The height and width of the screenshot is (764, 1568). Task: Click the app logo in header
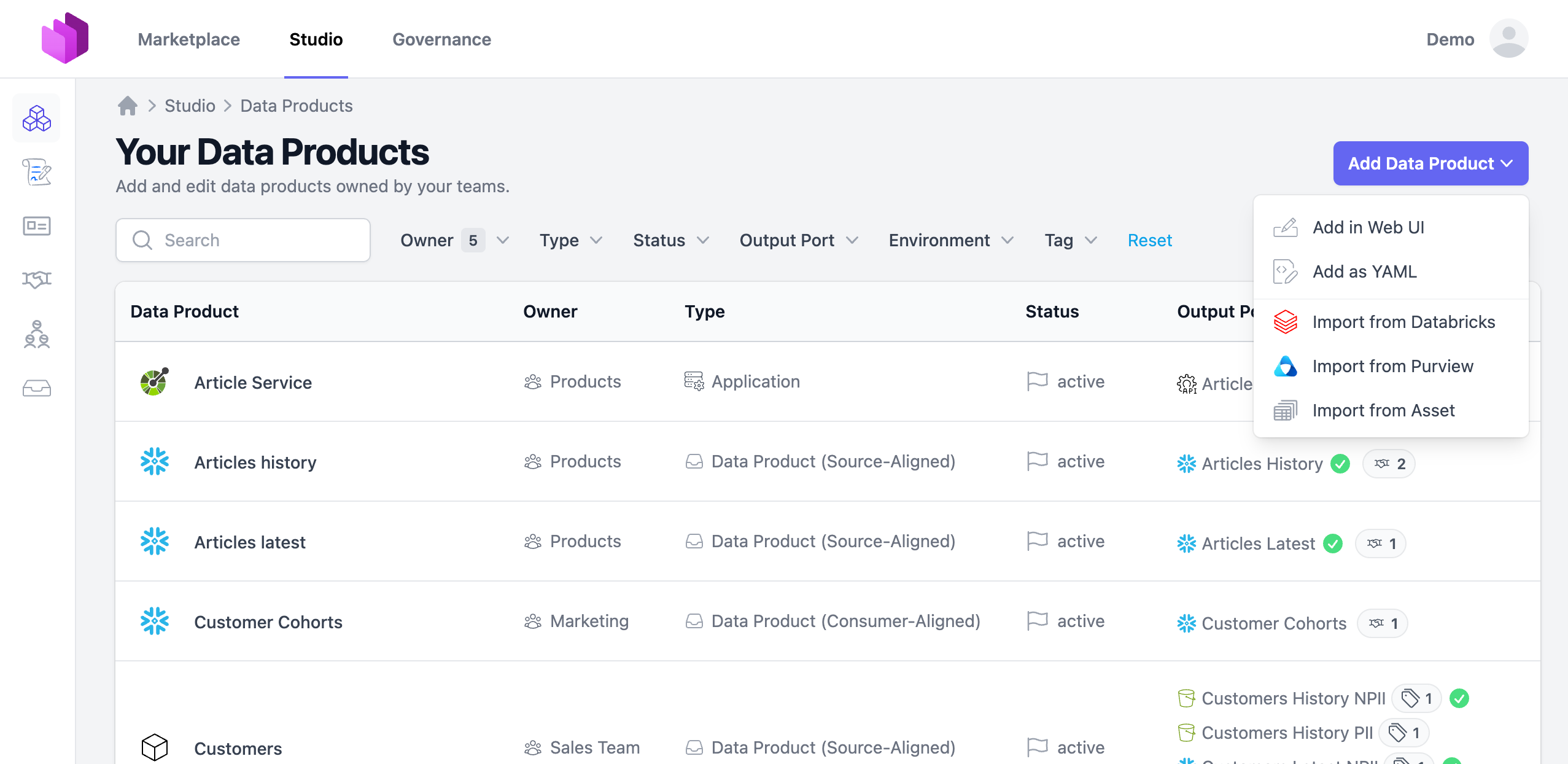[x=65, y=38]
